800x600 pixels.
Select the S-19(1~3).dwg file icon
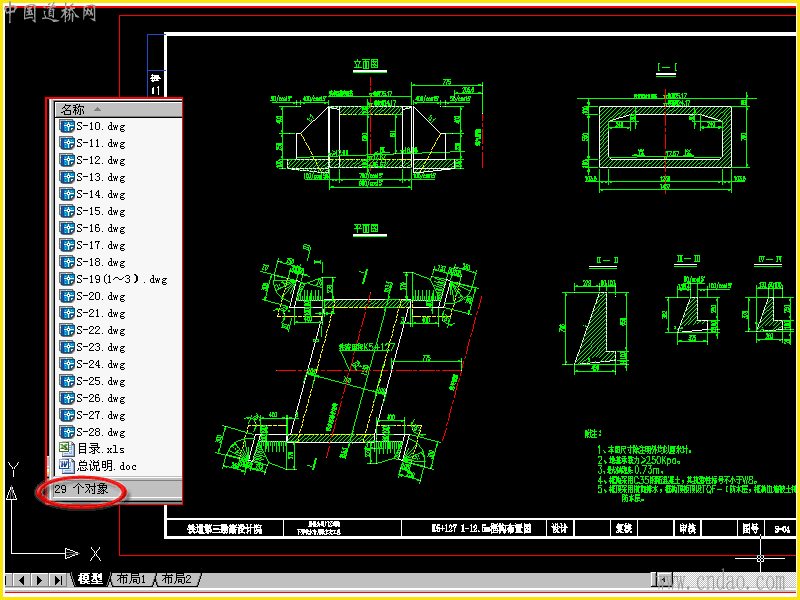[x=67, y=279]
